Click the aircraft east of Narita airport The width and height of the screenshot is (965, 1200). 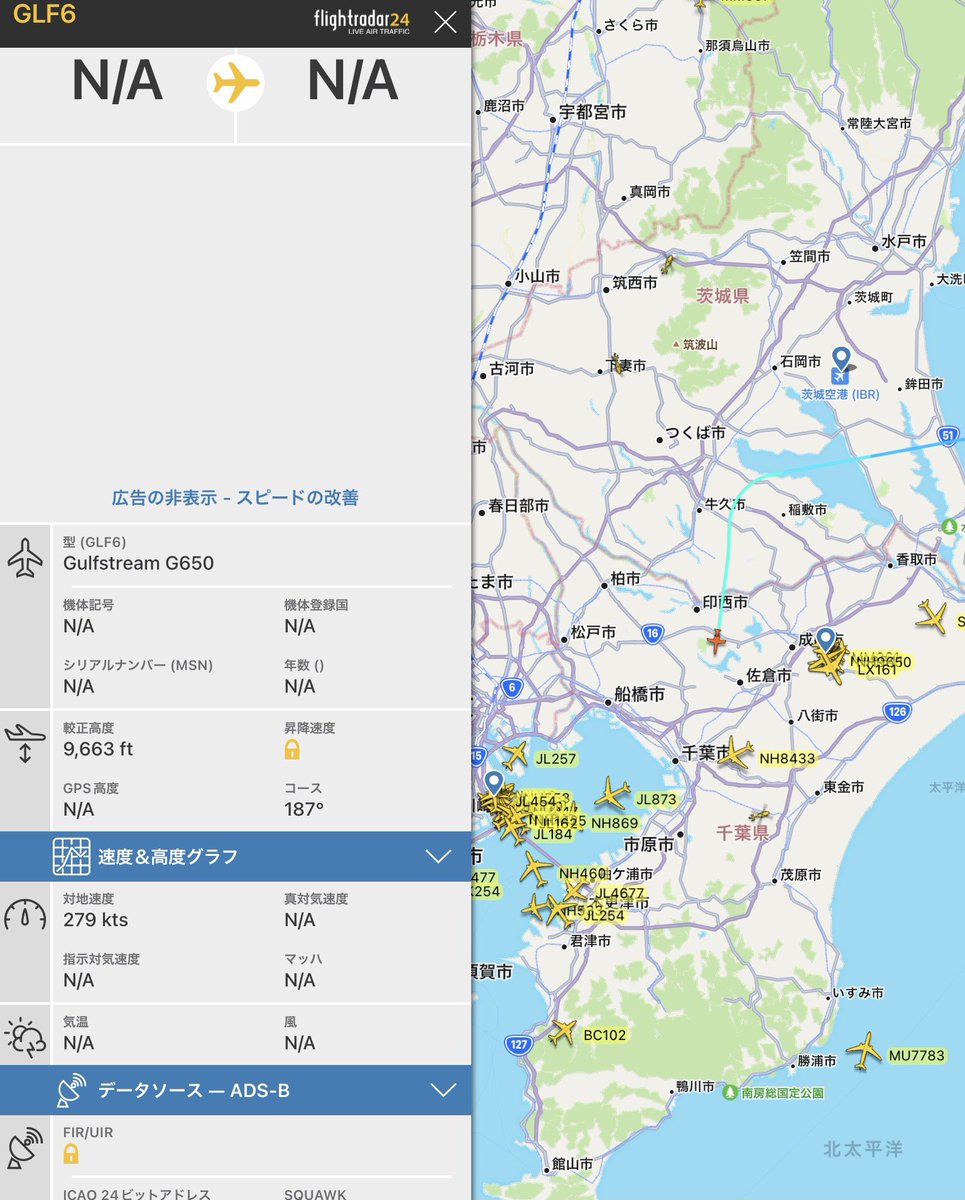point(931,616)
